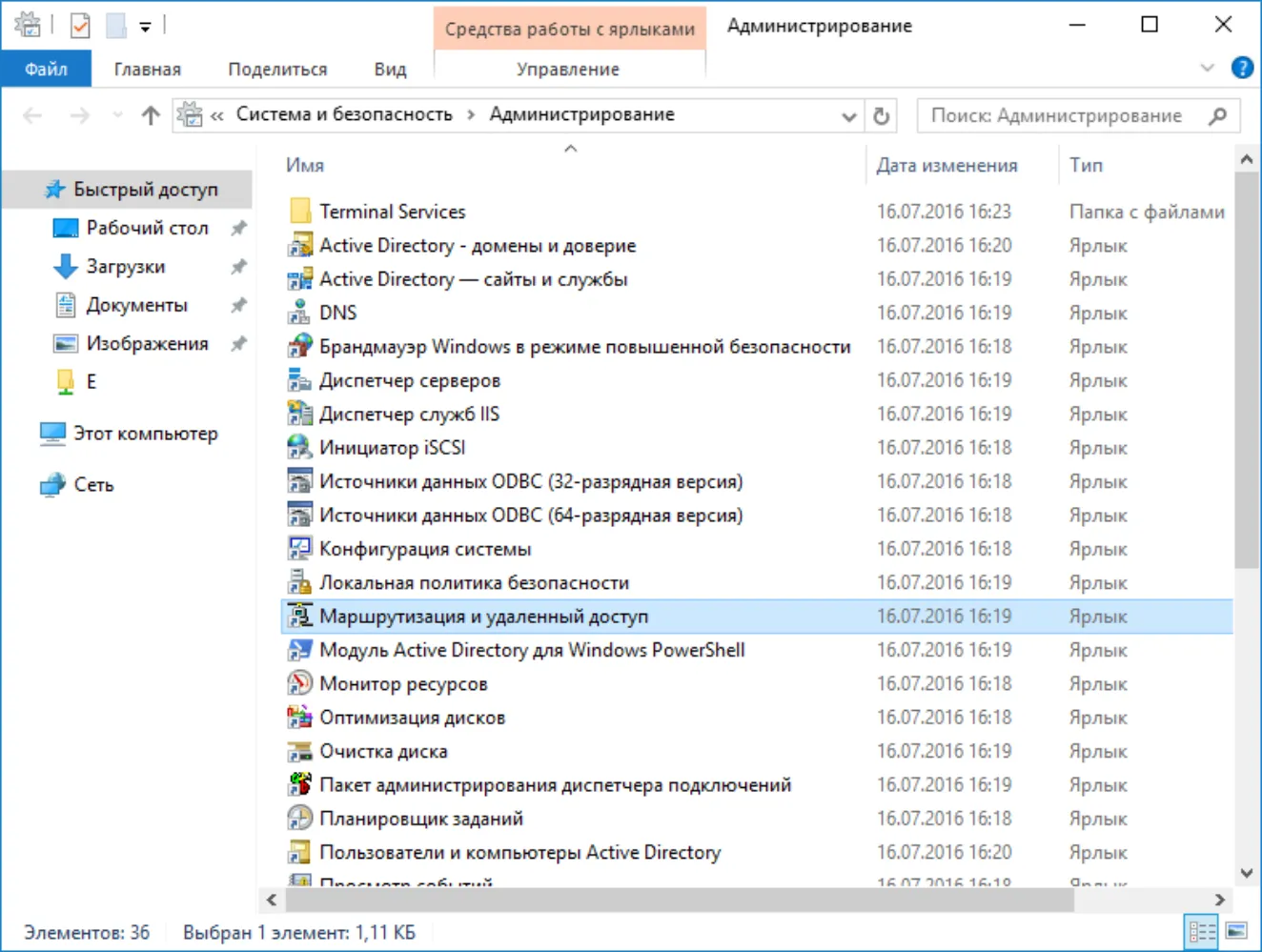Open the quick access toolbar customize dropdown
1262x952 pixels.
[145, 27]
